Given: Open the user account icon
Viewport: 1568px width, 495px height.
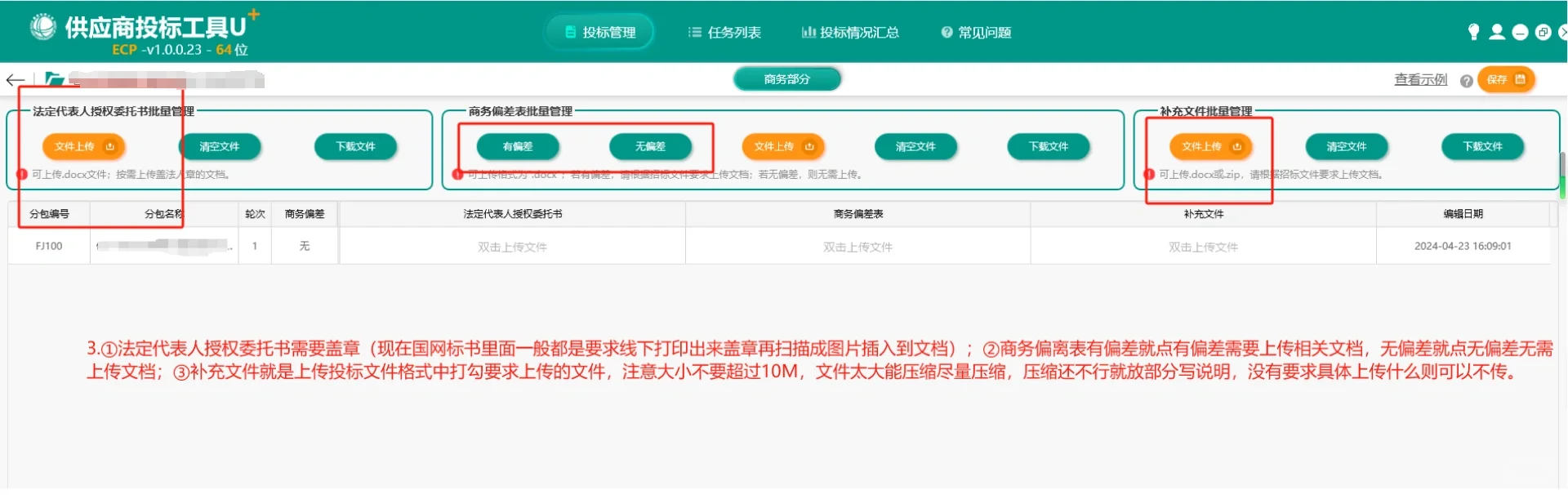Looking at the screenshot, I should 1497,32.
